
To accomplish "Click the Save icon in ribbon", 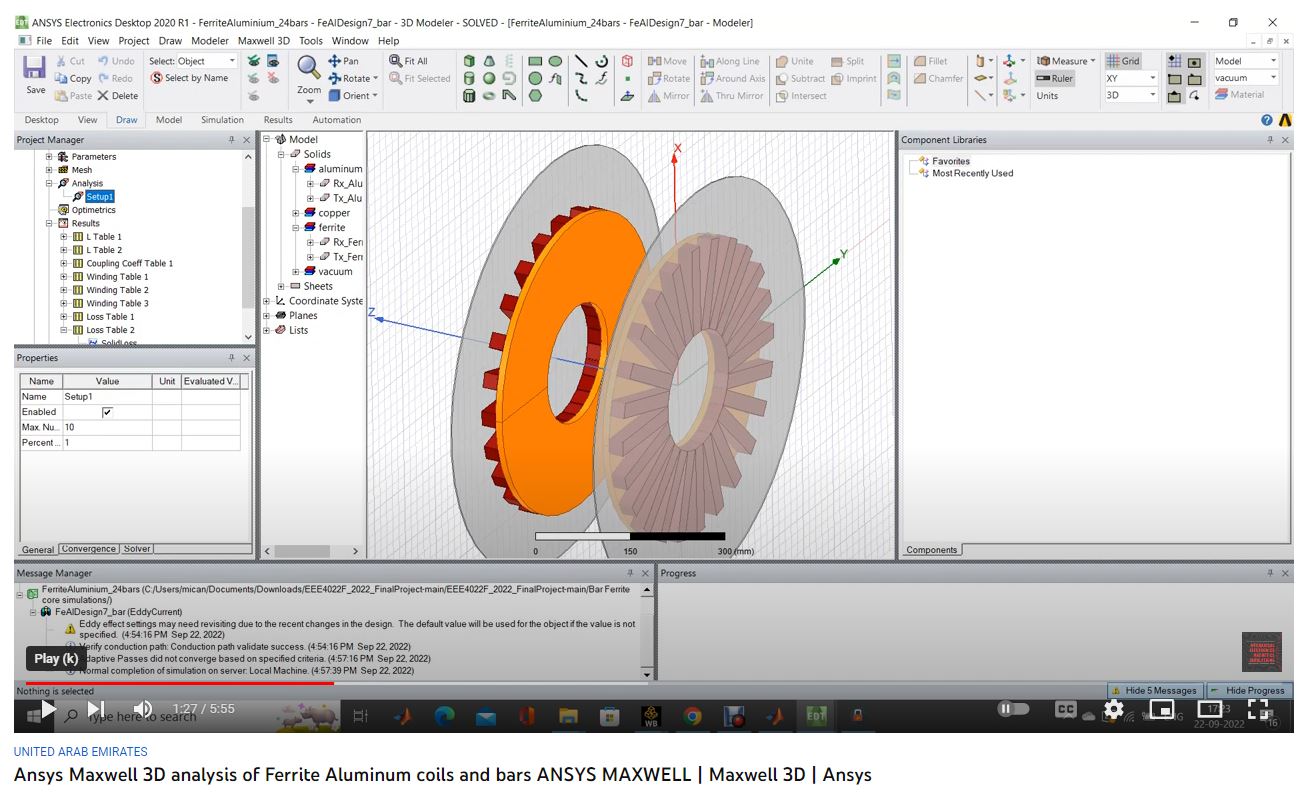I will (35, 69).
